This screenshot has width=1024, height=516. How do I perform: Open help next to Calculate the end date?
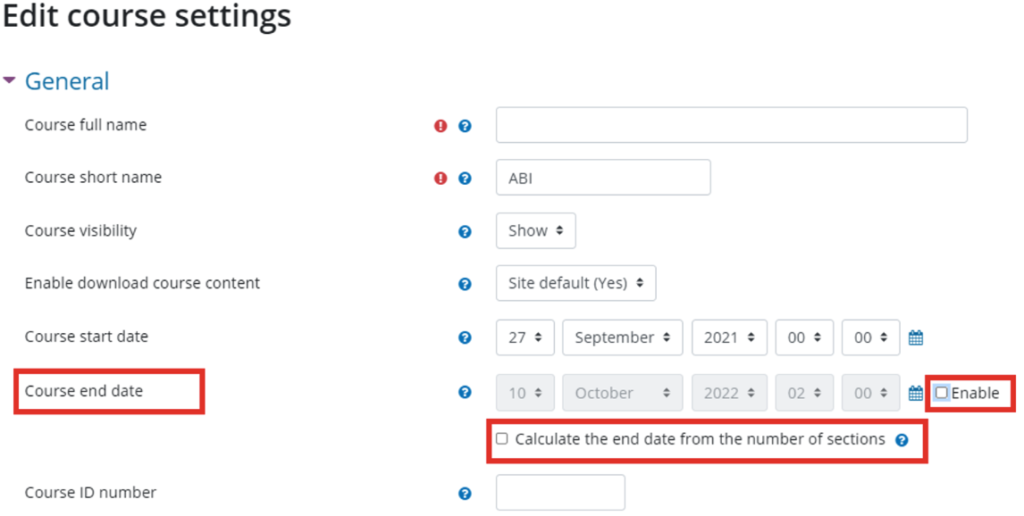[x=902, y=440]
